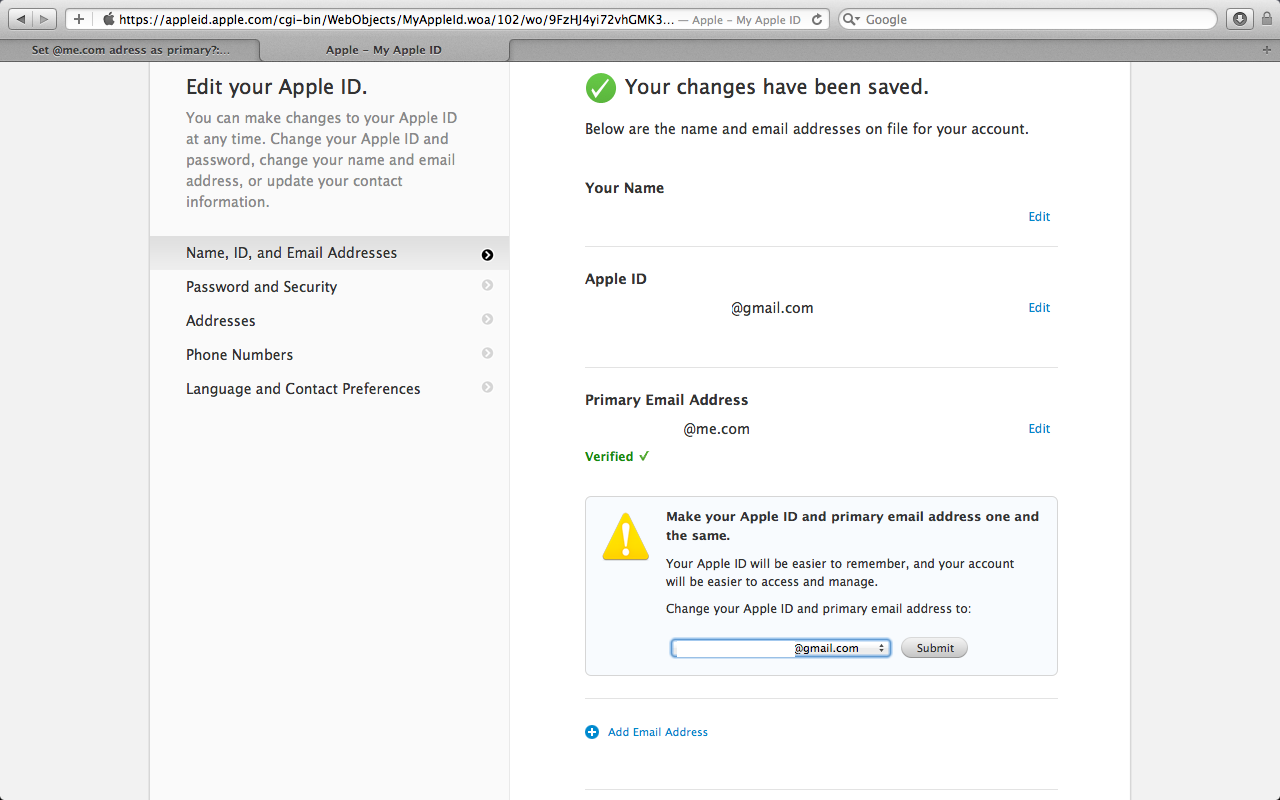1280x800 pixels.
Task: Click the 'Edit your Apple ID.' heading
Action: pos(277,87)
